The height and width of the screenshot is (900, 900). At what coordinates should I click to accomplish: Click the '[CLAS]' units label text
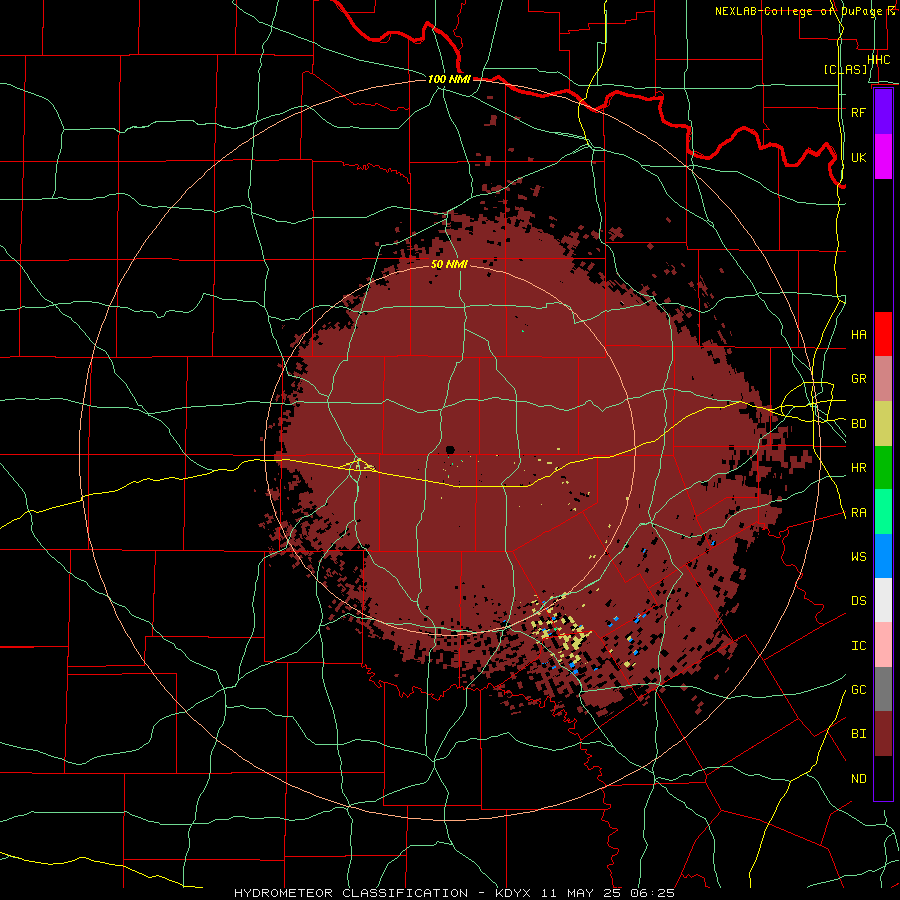(x=846, y=69)
